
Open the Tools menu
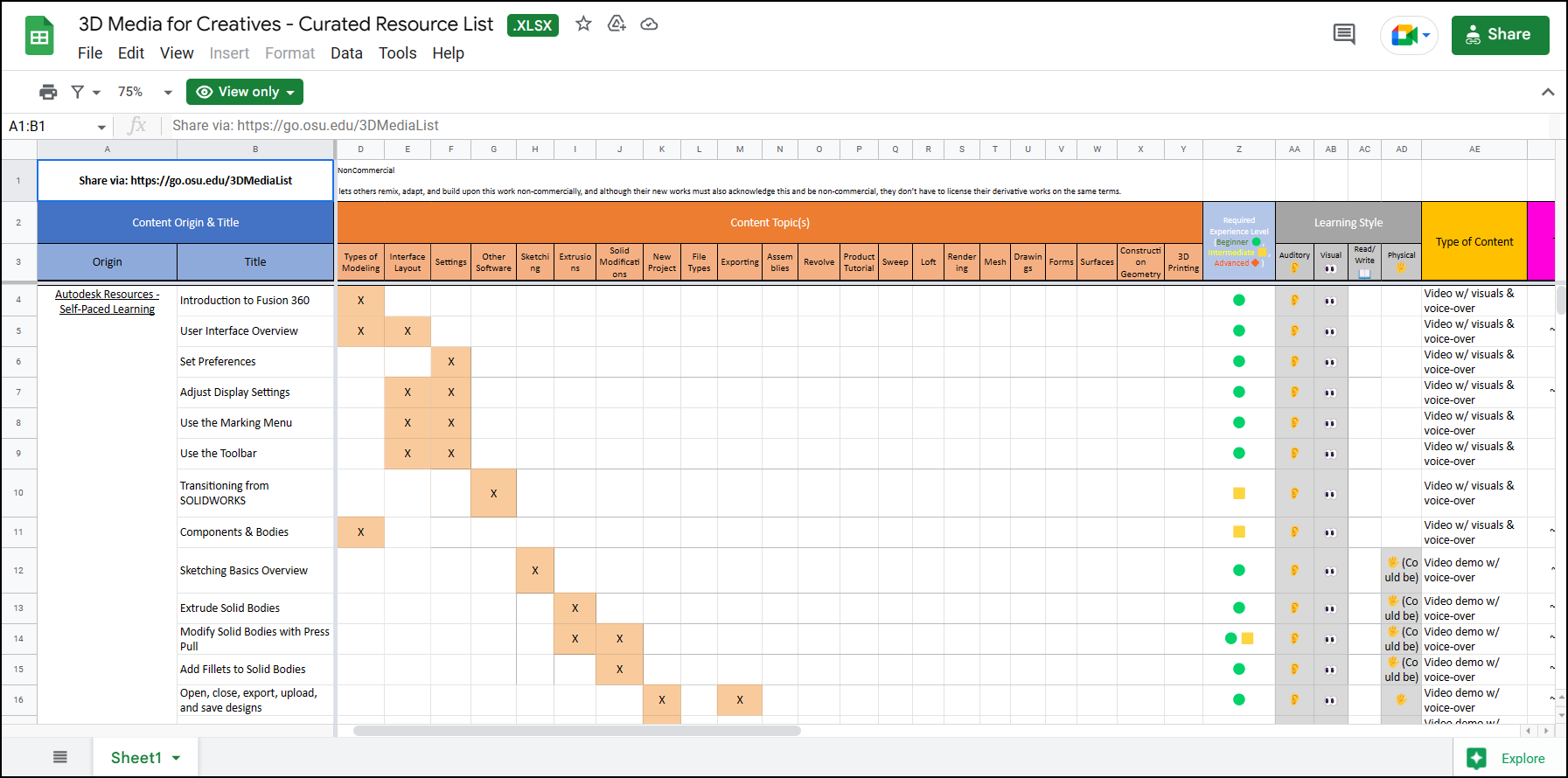point(398,53)
